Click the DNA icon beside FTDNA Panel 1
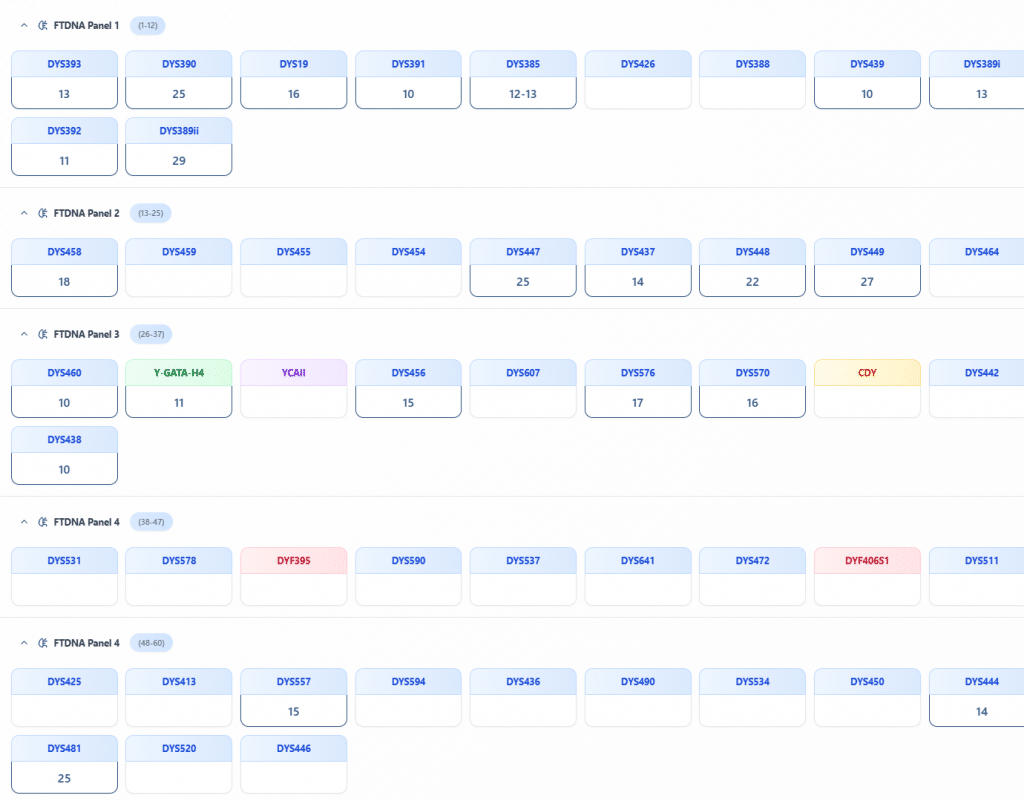Image resolution: width=1024 pixels, height=801 pixels. tap(42, 25)
